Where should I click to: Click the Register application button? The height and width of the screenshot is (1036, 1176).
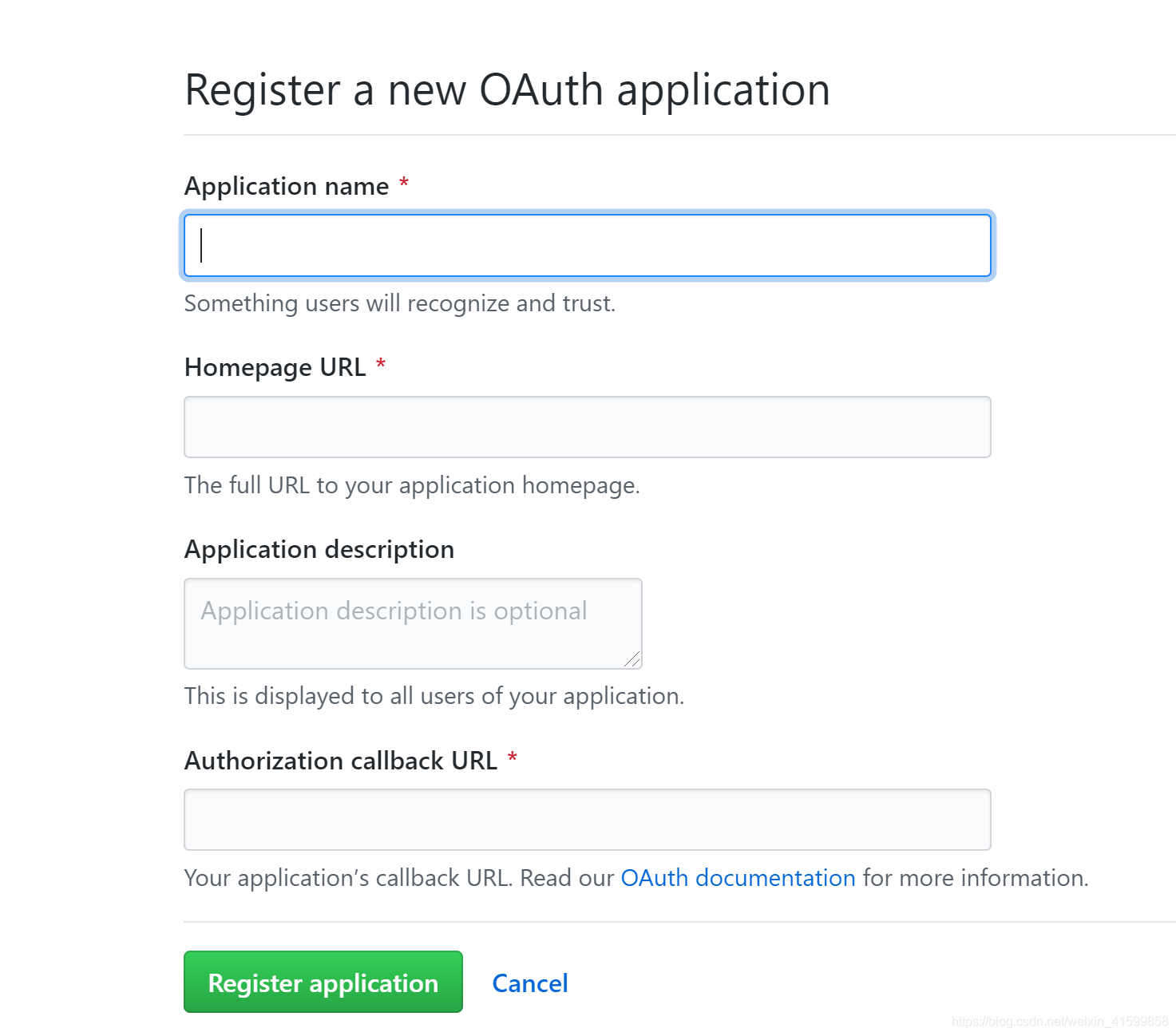323,983
